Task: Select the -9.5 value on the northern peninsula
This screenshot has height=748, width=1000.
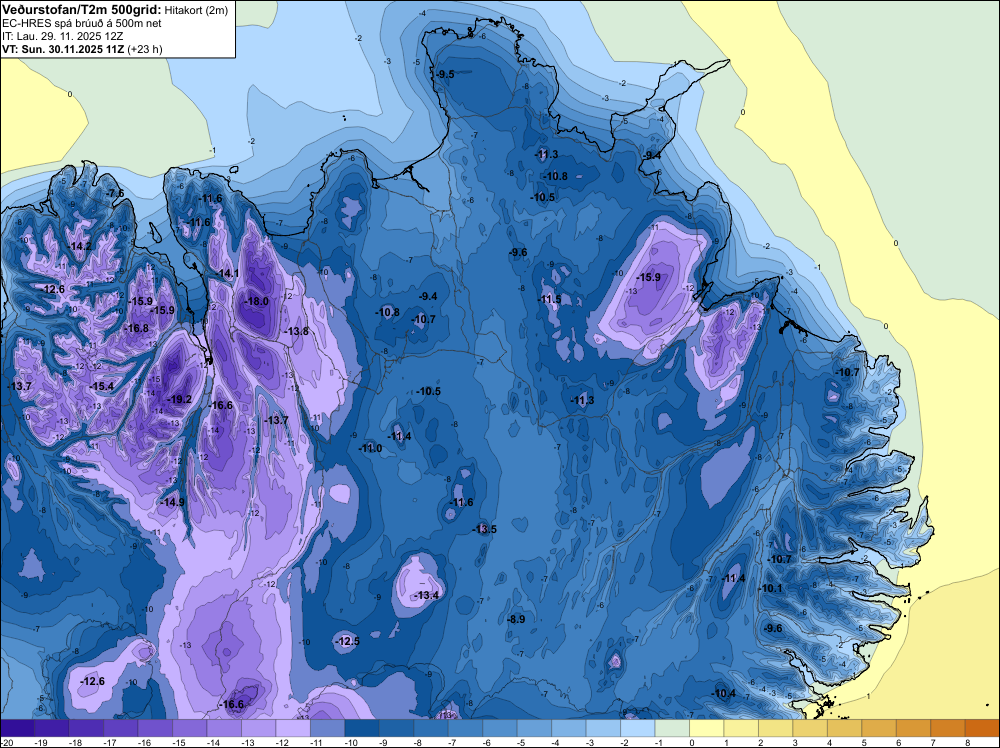Action: (445, 74)
